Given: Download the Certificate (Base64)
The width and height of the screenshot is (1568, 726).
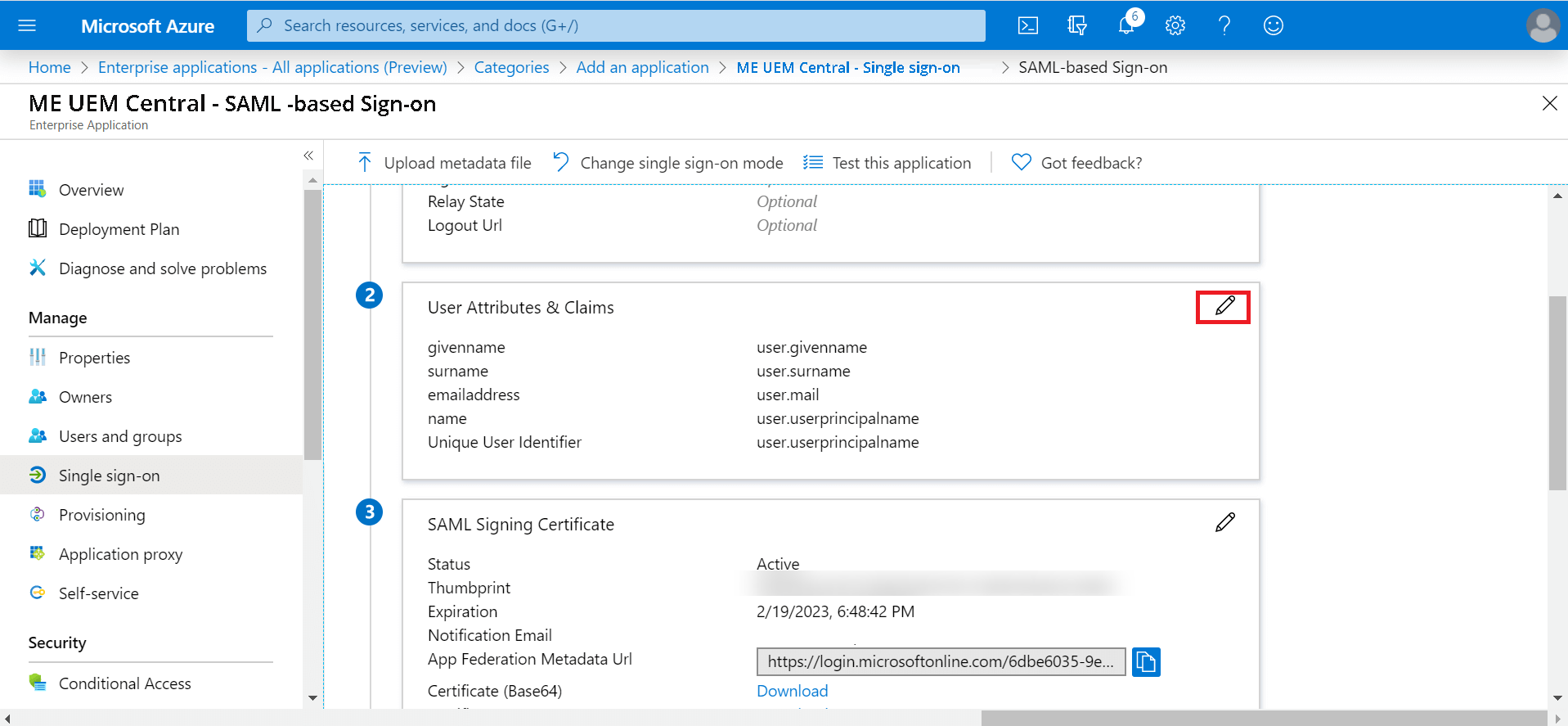Looking at the screenshot, I should [792, 691].
